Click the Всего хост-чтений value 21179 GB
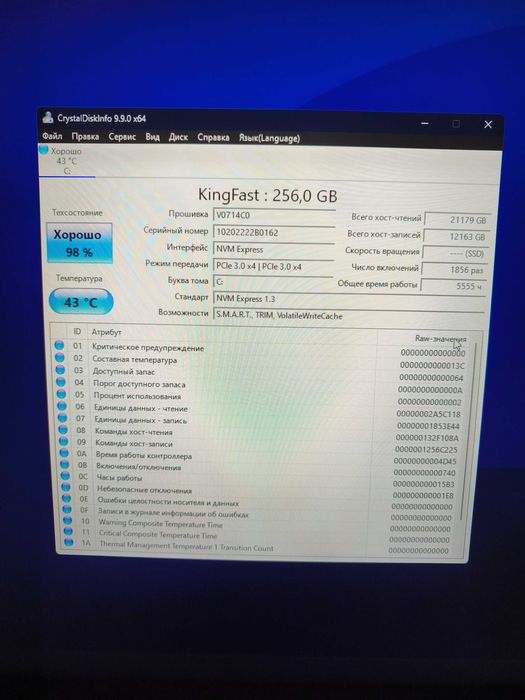This screenshot has width=525, height=700. pyautogui.click(x=457, y=220)
